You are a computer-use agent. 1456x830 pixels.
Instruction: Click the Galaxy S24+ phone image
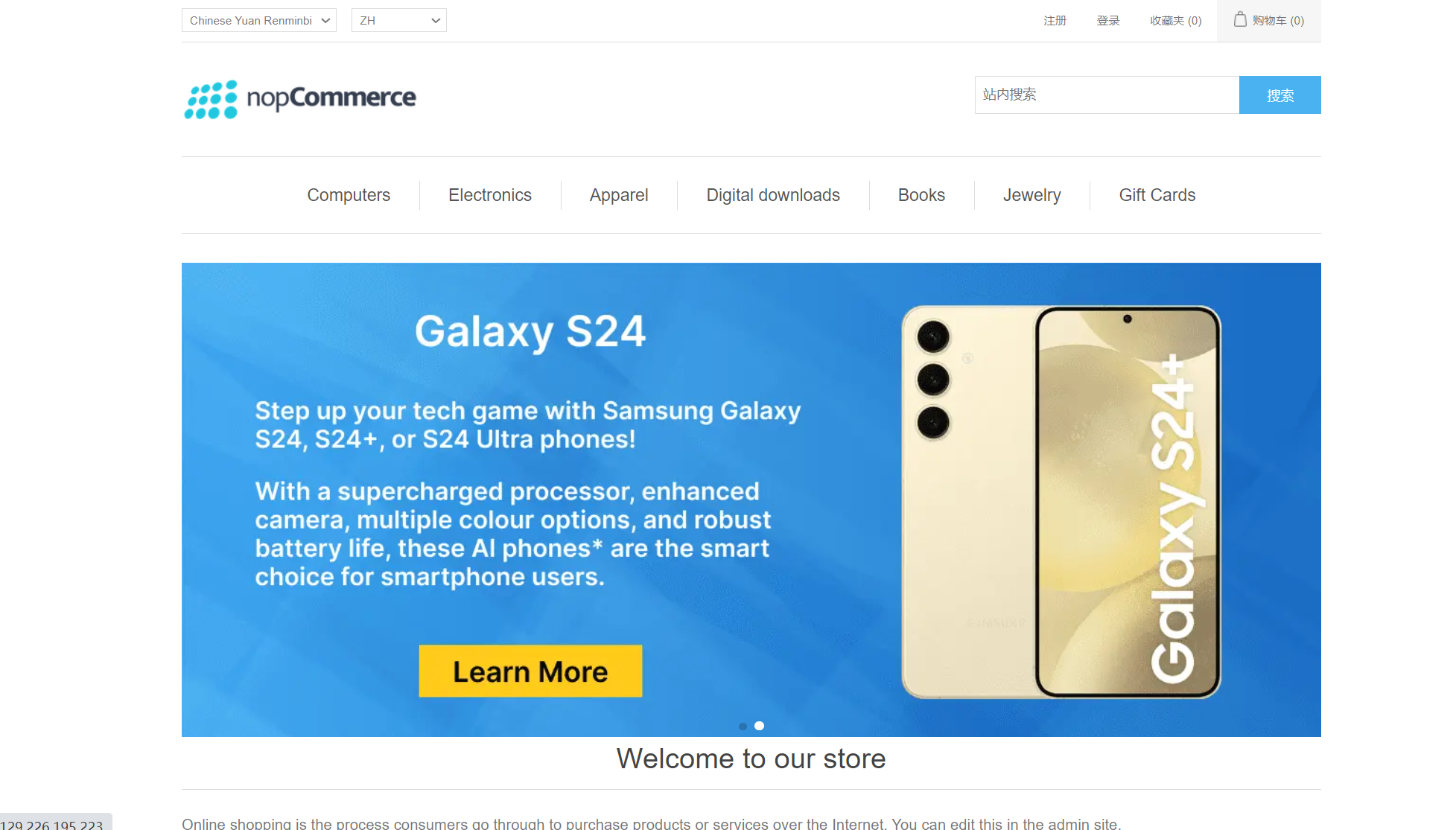tap(1061, 502)
